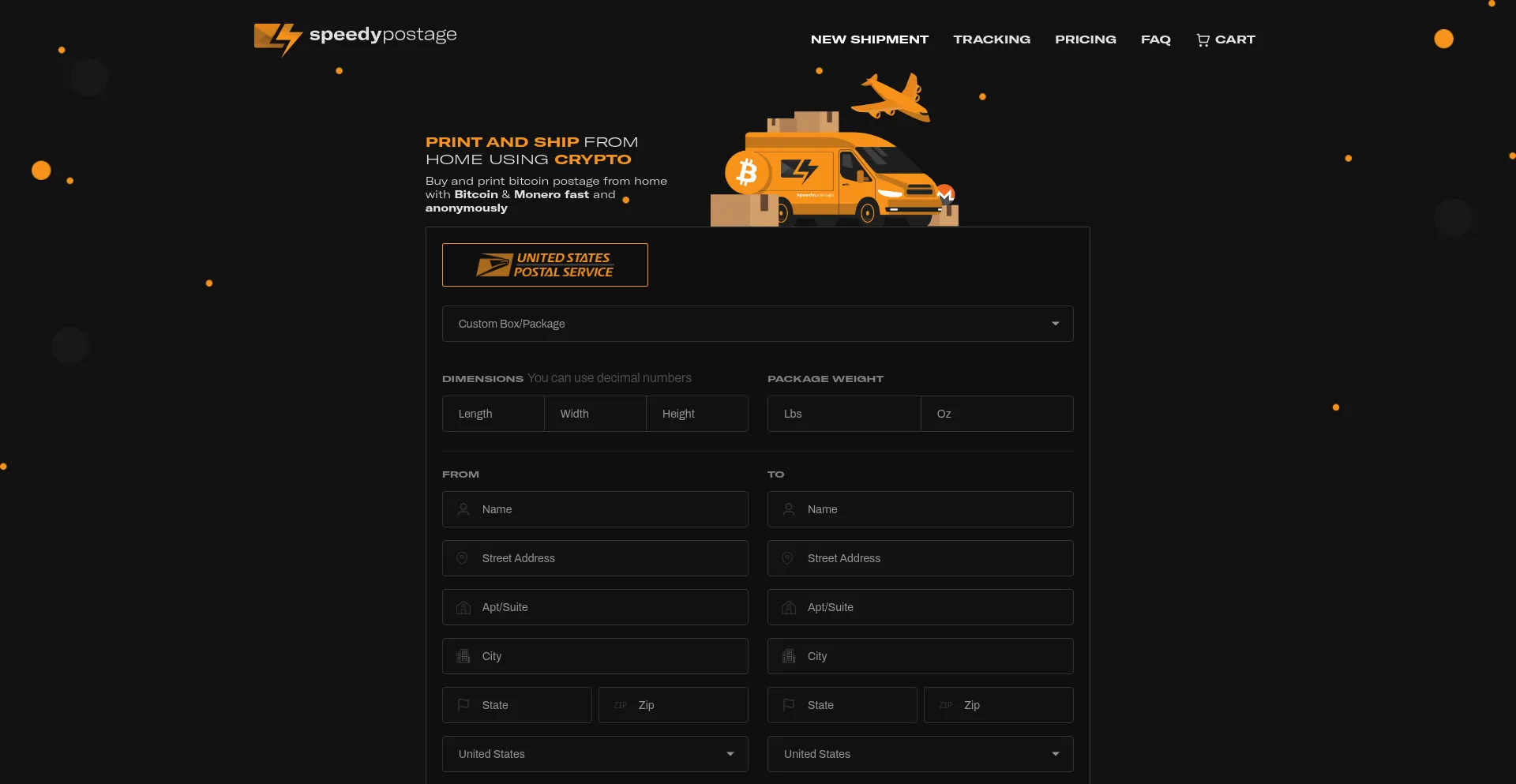This screenshot has height=784, width=1516.
Task: Click the 'PACKAGE WEIGHT' label
Action: pos(825,379)
